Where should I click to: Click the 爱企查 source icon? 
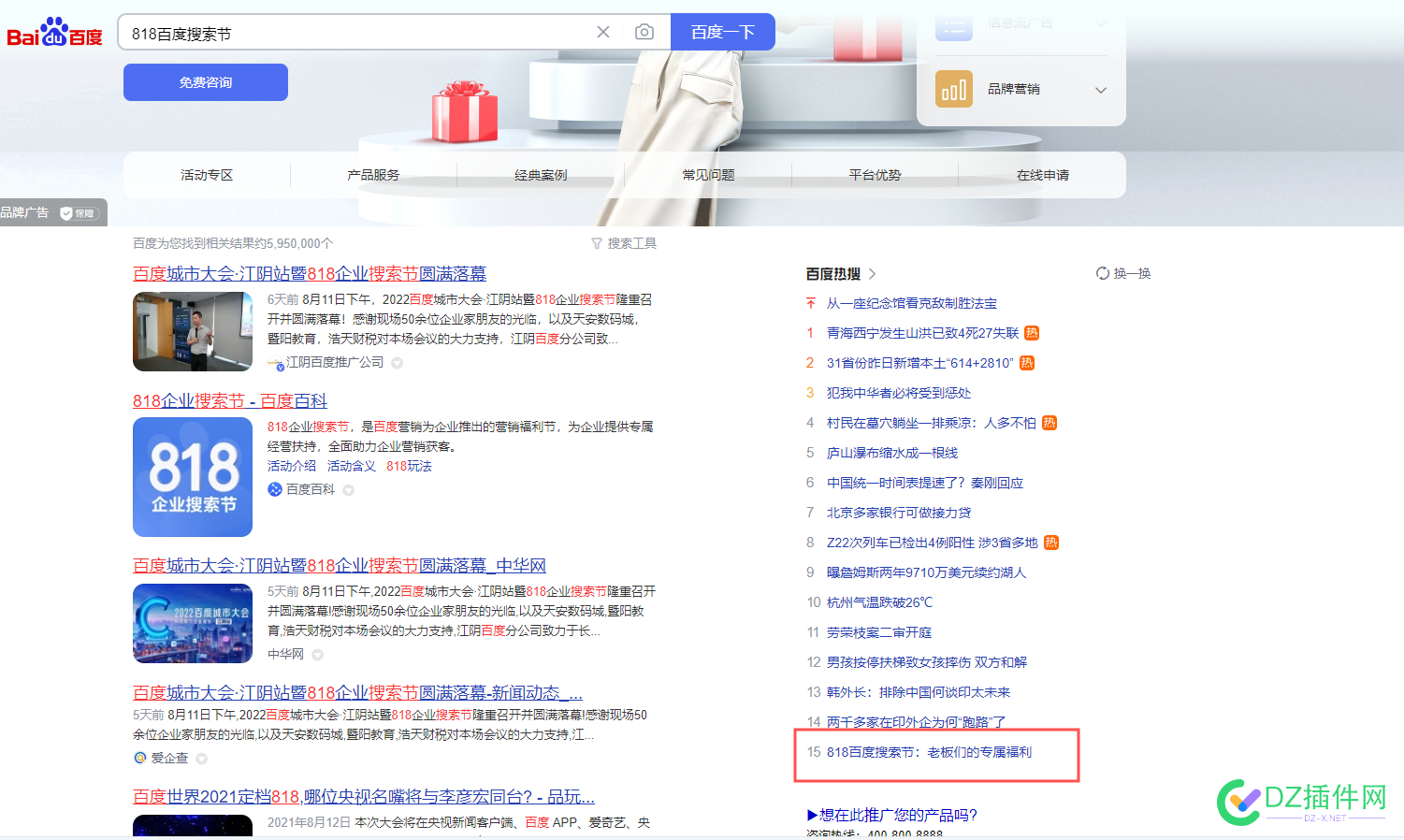click(x=140, y=758)
